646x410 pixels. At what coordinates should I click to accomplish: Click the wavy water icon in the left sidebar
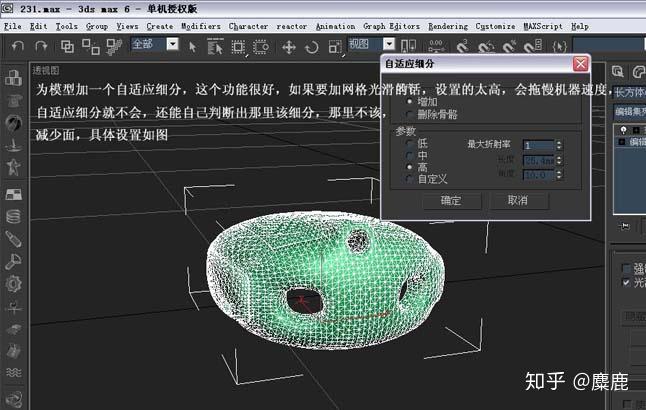(14, 373)
